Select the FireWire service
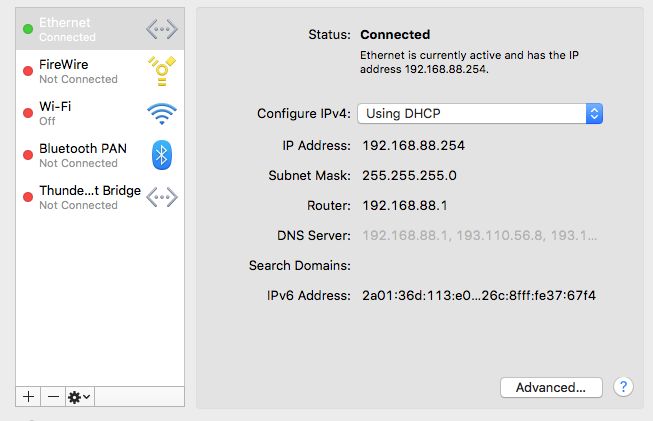Viewport: 653px width, 421px height. click(100, 71)
